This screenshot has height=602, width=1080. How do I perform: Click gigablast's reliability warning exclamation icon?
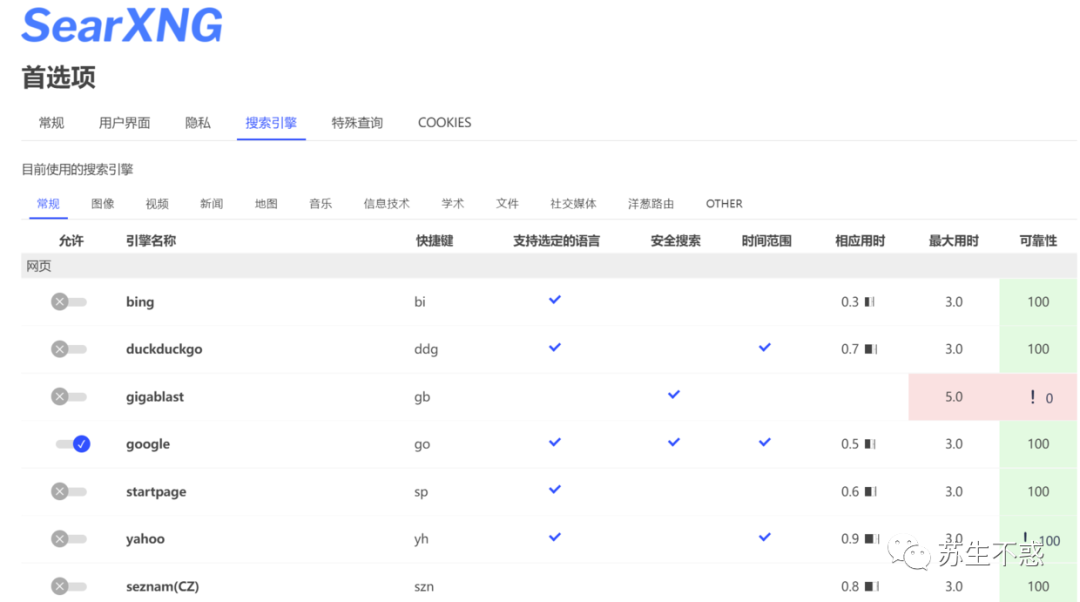click(1032, 397)
